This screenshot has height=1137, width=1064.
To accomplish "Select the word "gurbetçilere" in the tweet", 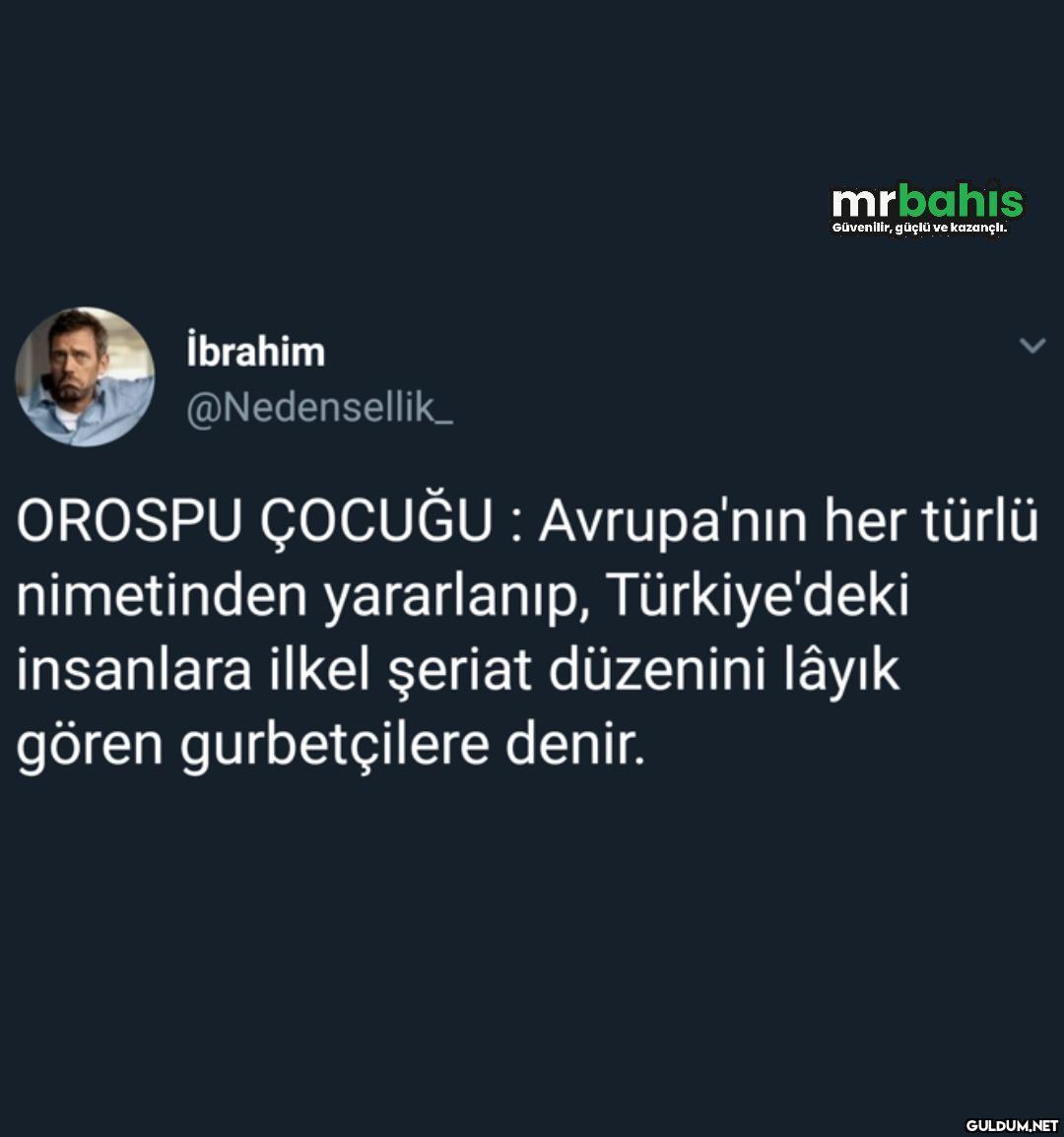I will [334, 746].
